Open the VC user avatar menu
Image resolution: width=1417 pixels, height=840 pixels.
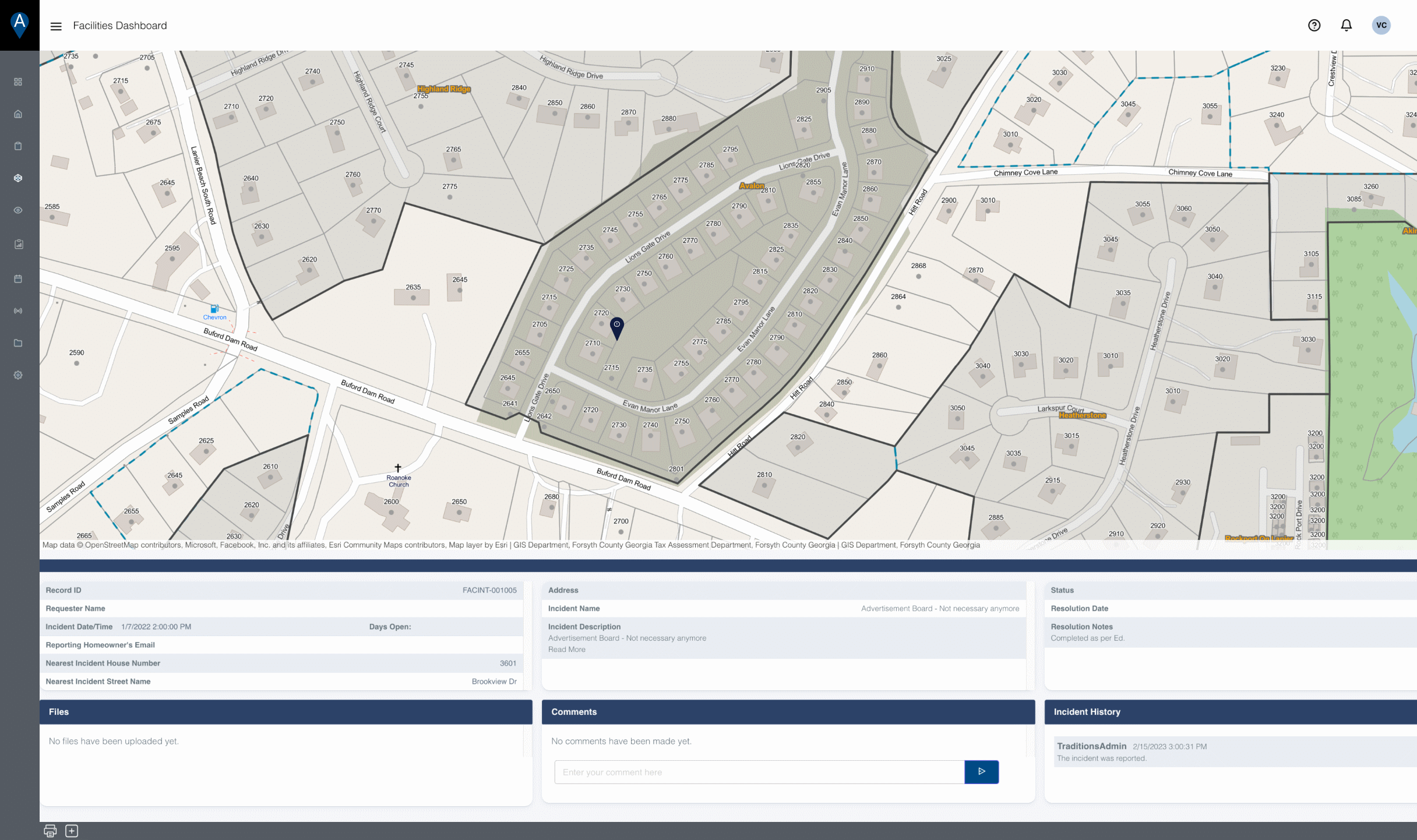1381,25
